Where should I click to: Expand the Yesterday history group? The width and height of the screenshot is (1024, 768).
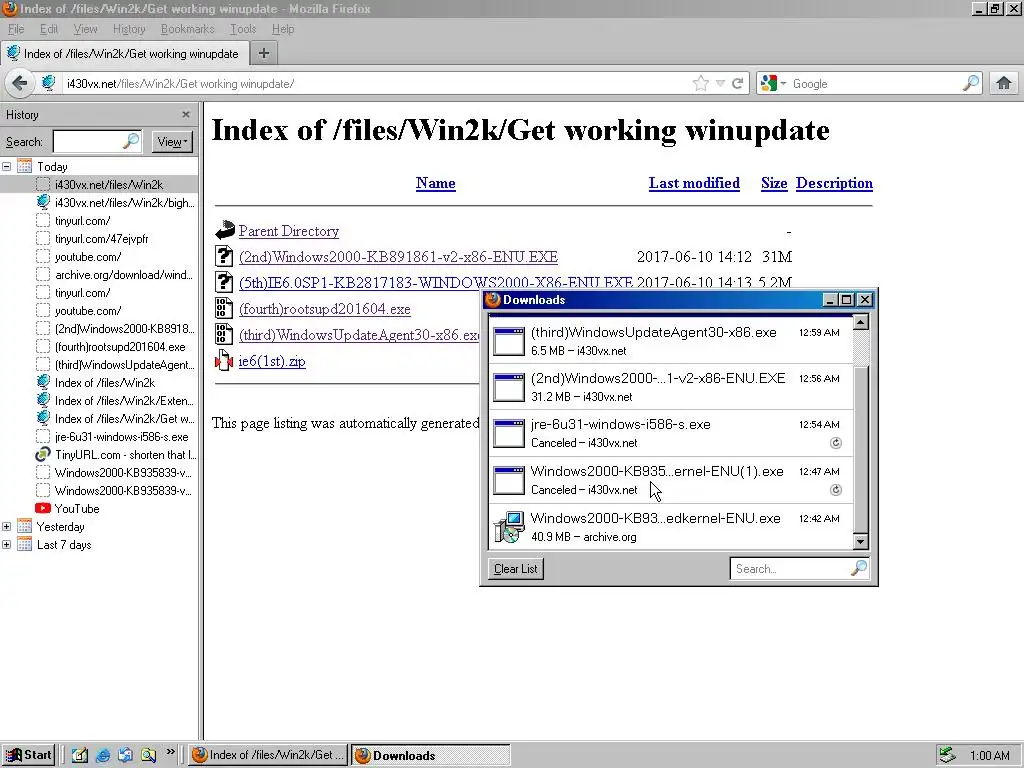coord(7,526)
